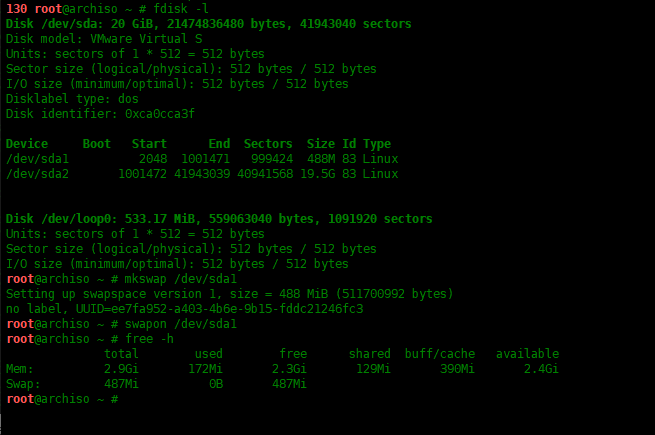Click start sector value 1001472

point(142,174)
